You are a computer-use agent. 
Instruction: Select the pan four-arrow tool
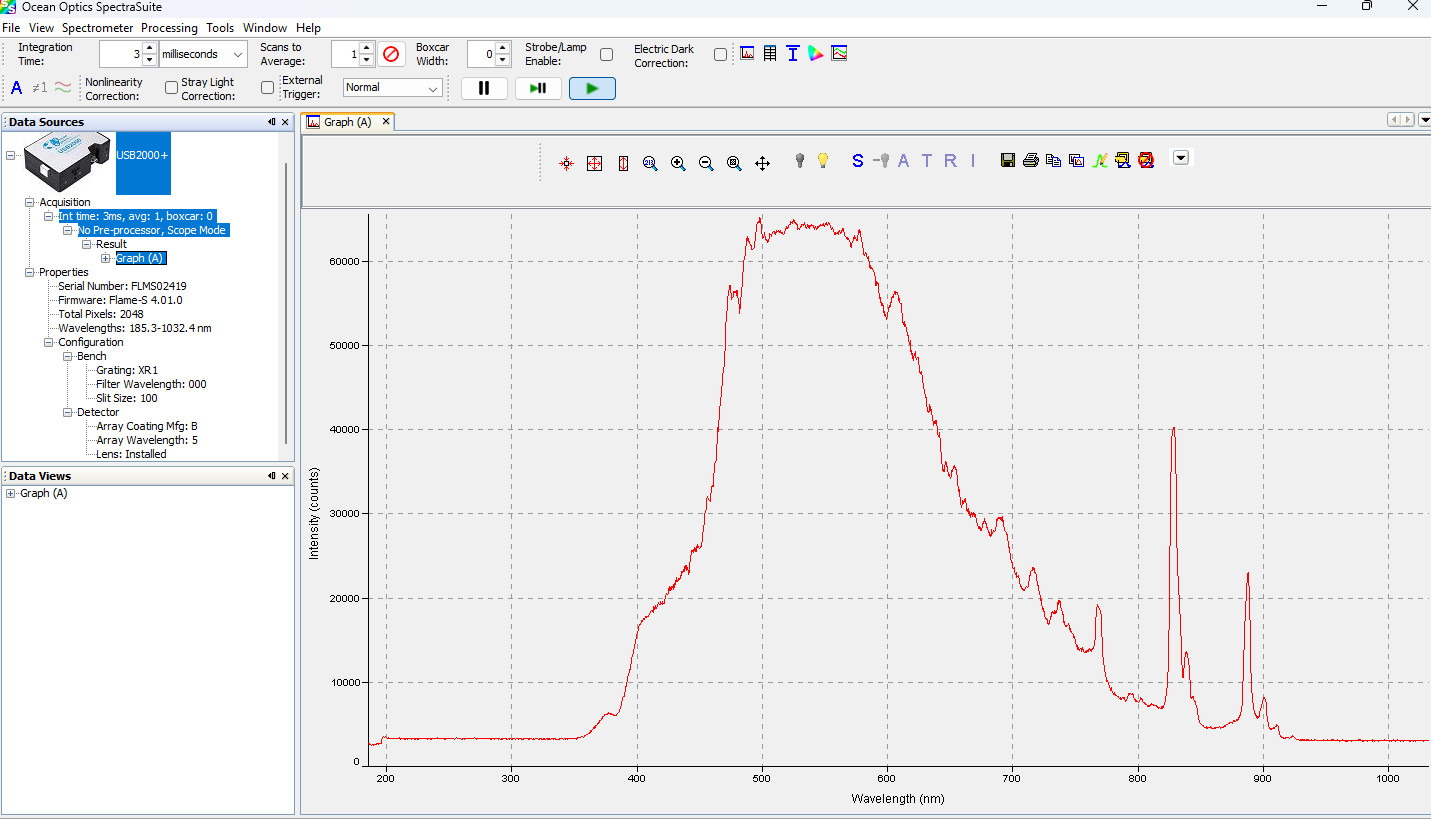click(x=762, y=163)
